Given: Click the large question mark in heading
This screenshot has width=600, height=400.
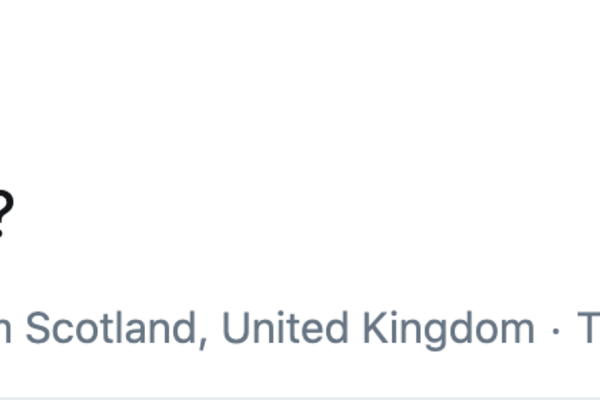Looking at the screenshot, I should [4, 214].
